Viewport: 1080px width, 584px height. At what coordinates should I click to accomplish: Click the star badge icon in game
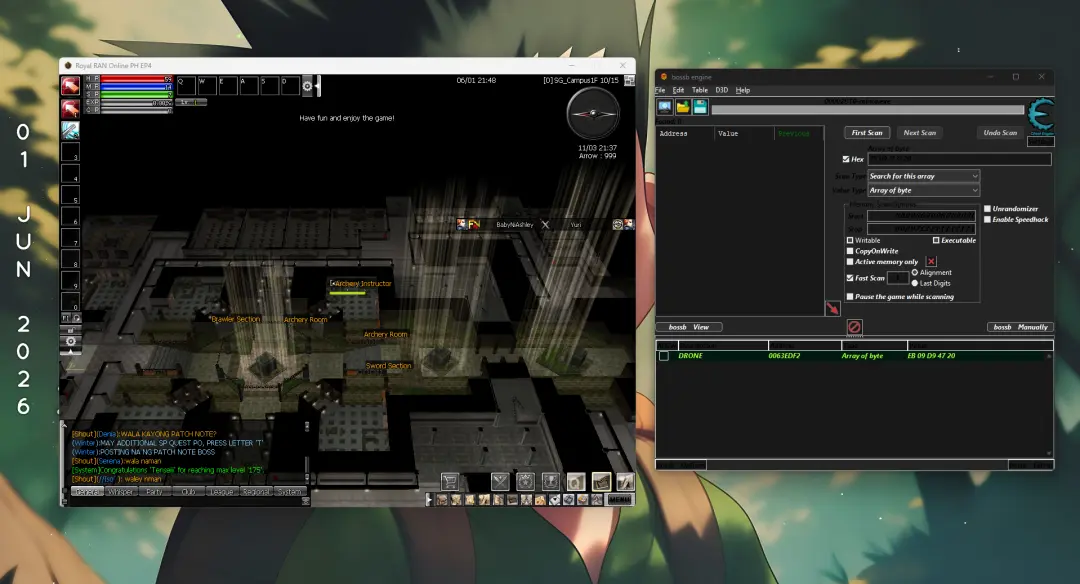coord(526,481)
